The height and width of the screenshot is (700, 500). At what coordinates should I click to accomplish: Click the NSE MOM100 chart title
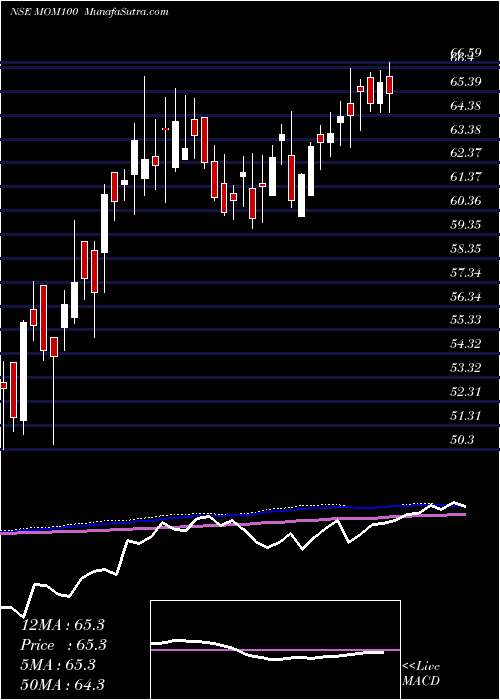pos(44,12)
